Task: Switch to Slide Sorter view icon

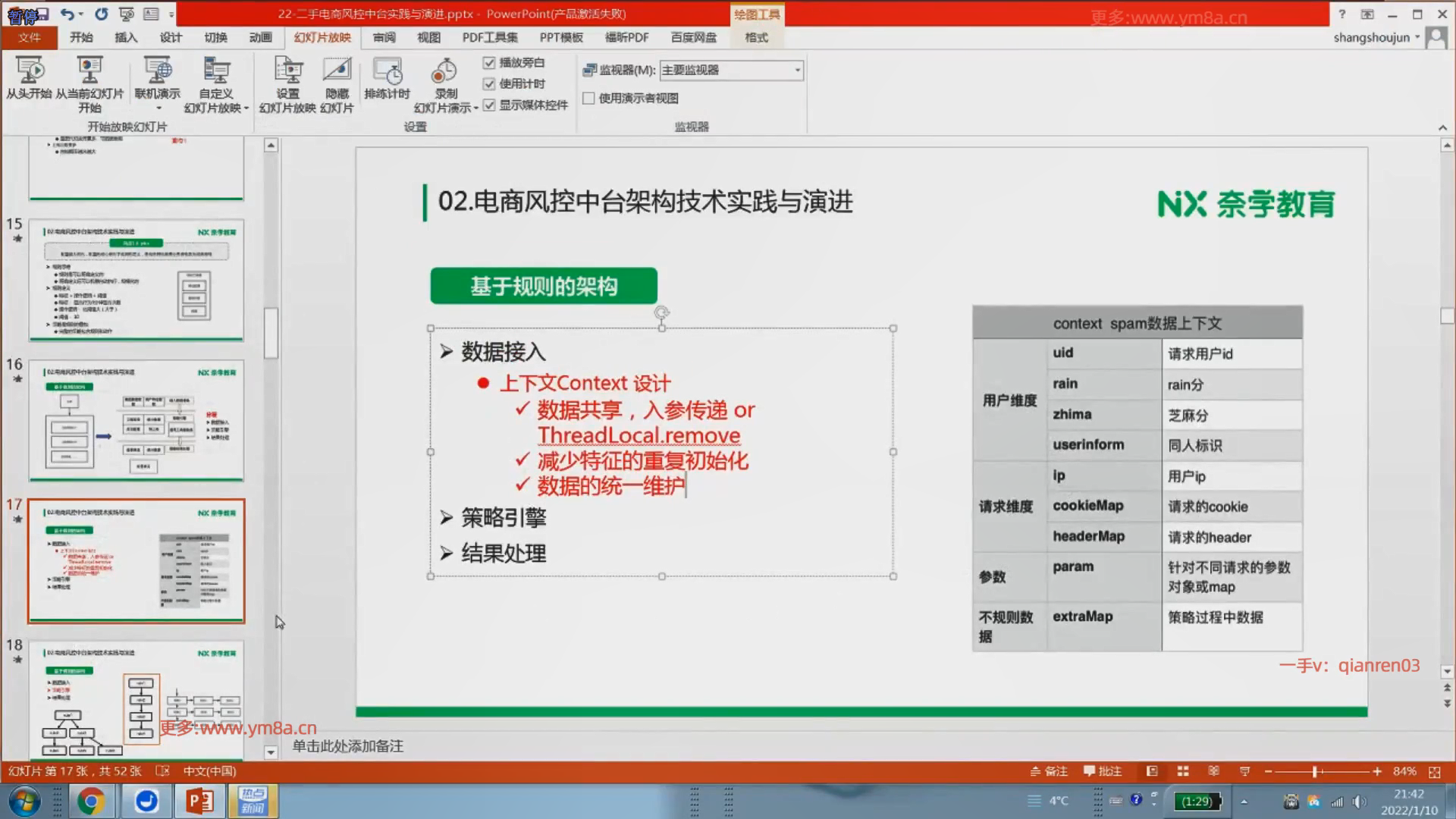Action: click(1183, 771)
